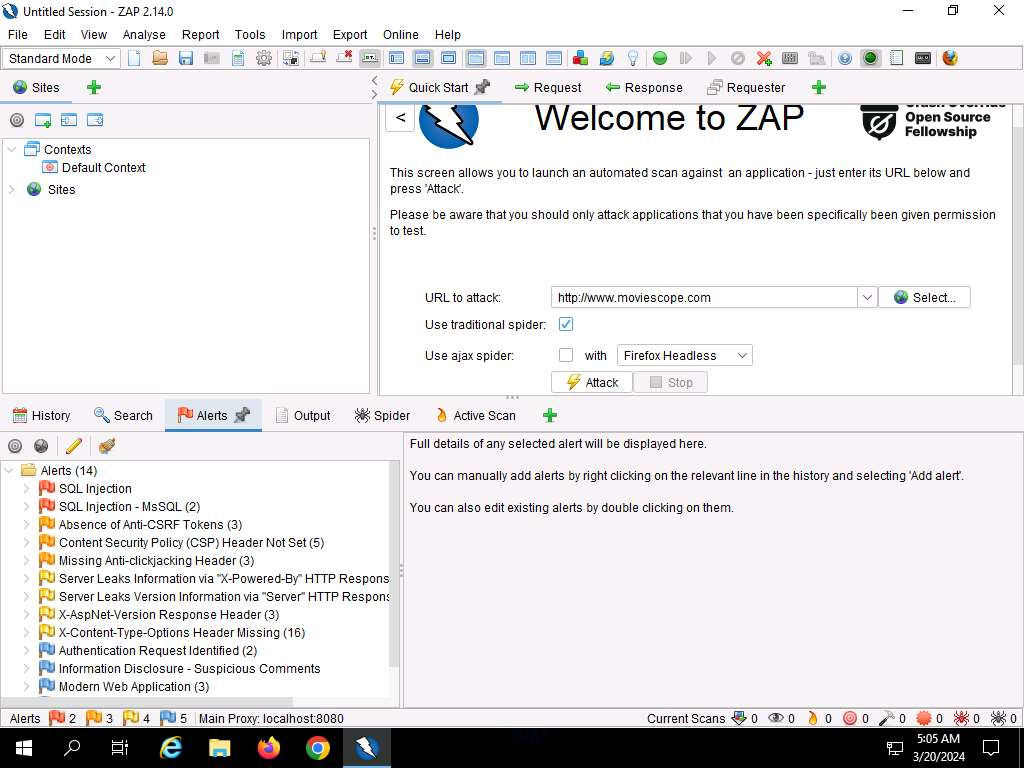
Task: Click the Select... button beside URL field
Action: [924, 297]
